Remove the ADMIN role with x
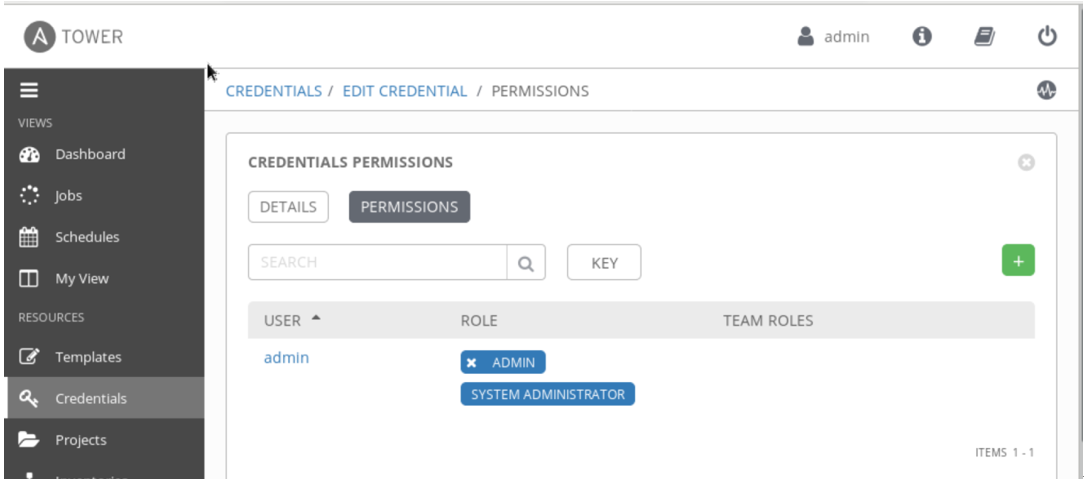This screenshot has width=1084, height=480. coord(471,362)
